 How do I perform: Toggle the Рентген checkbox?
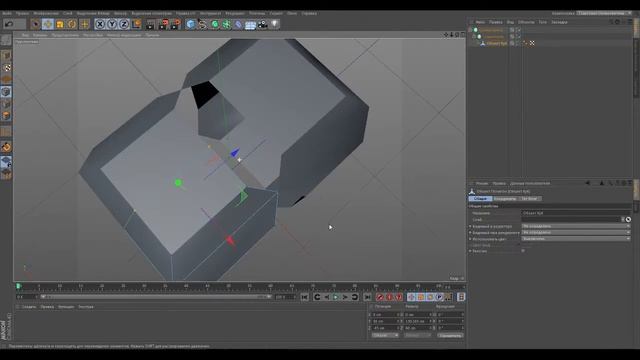click(523, 251)
